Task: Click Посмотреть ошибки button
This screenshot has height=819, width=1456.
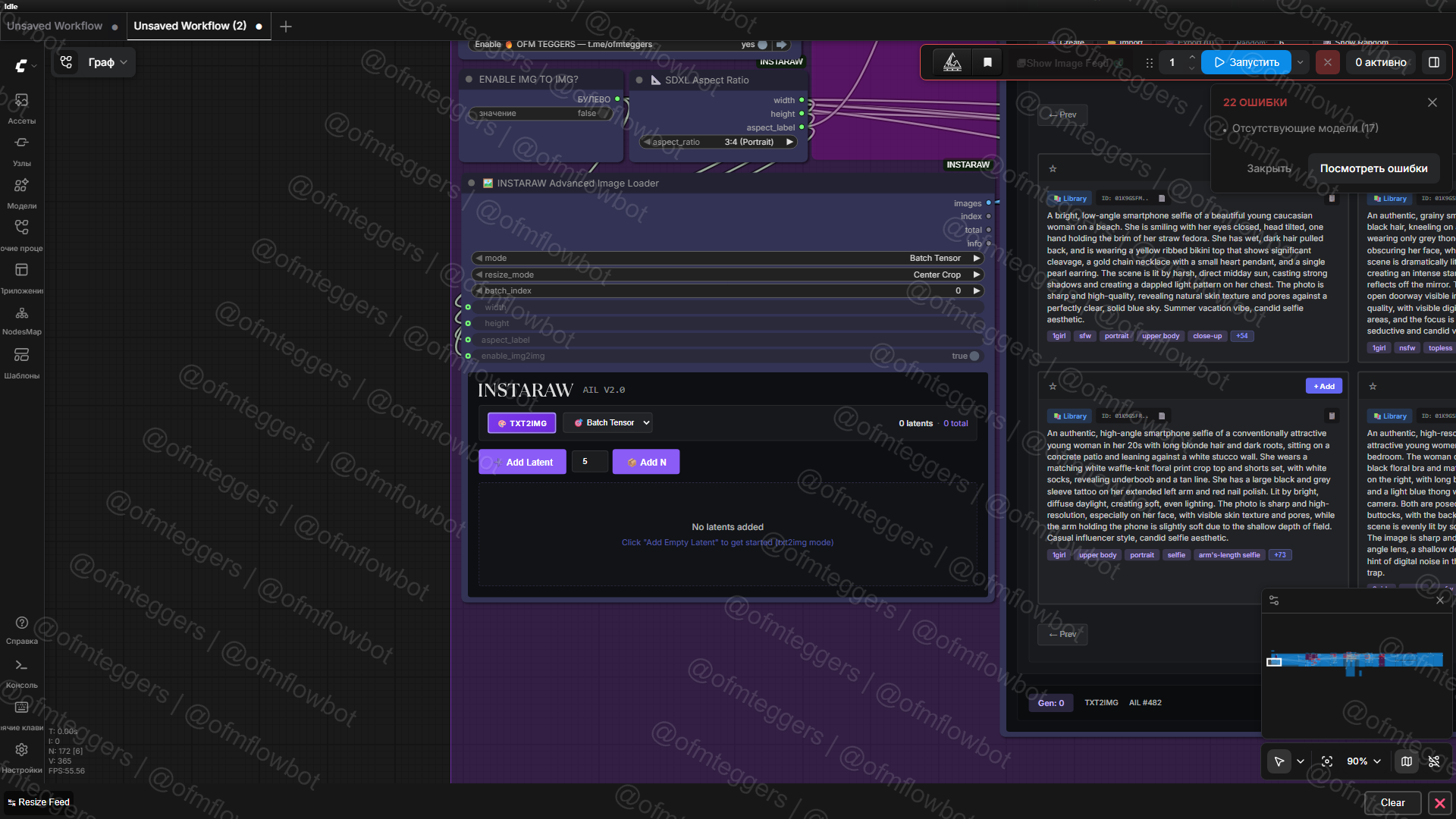Action: (1373, 168)
